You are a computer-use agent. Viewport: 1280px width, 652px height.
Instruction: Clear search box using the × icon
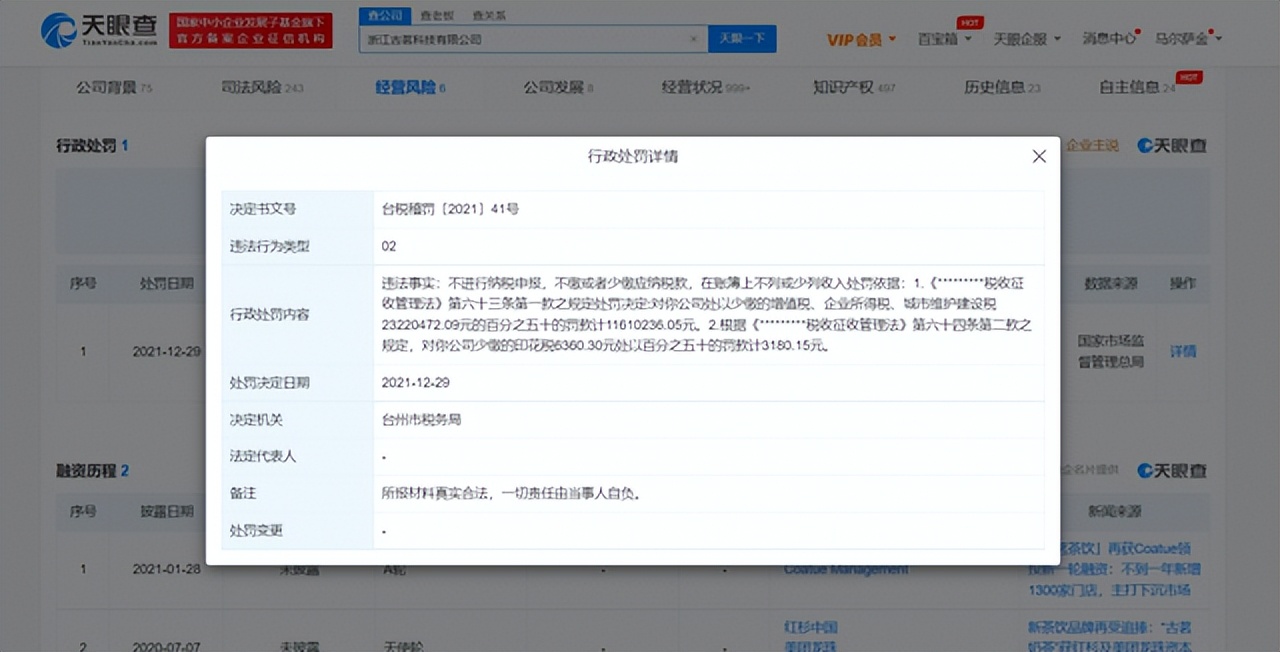coord(694,38)
